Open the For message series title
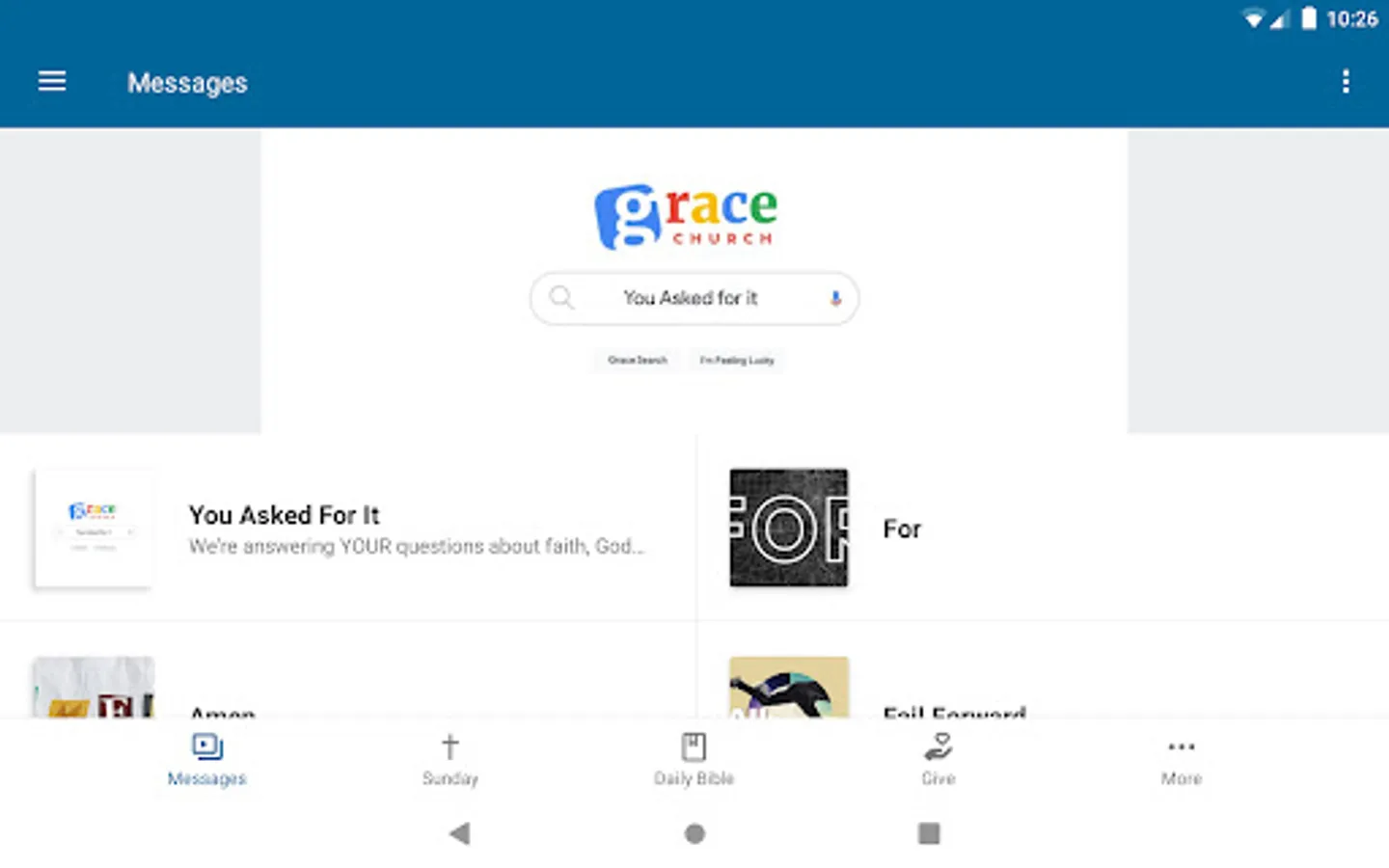This screenshot has width=1389, height=868. pyautogui.click(x=902, y=529)
